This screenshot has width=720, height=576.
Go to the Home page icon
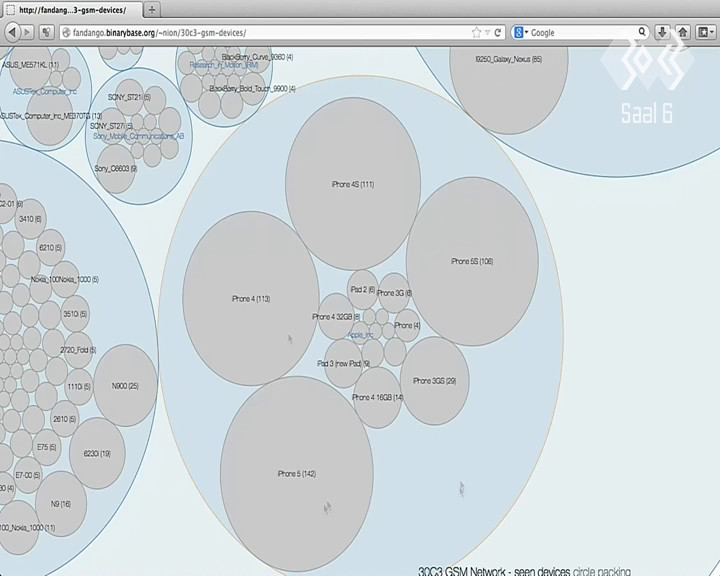683,32
